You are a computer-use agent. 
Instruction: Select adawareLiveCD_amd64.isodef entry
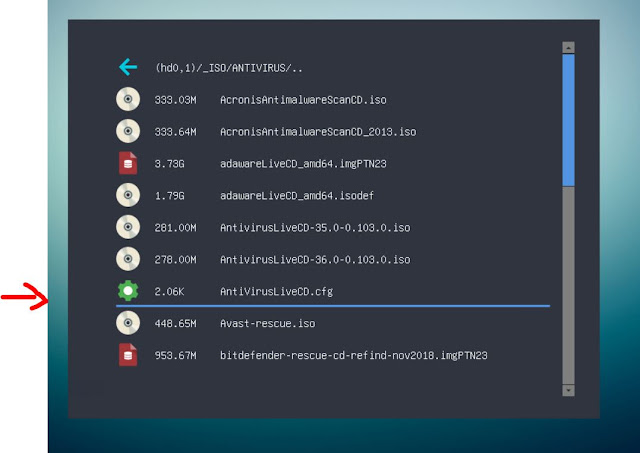297,195
